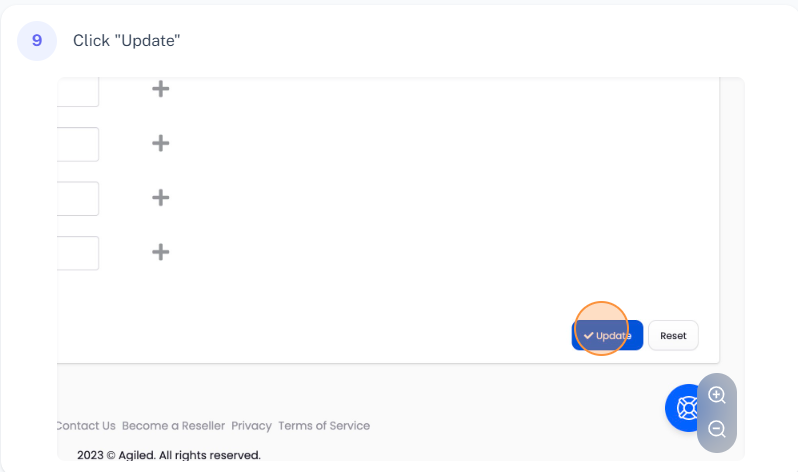Click the first input field

[x=78, y=90]
